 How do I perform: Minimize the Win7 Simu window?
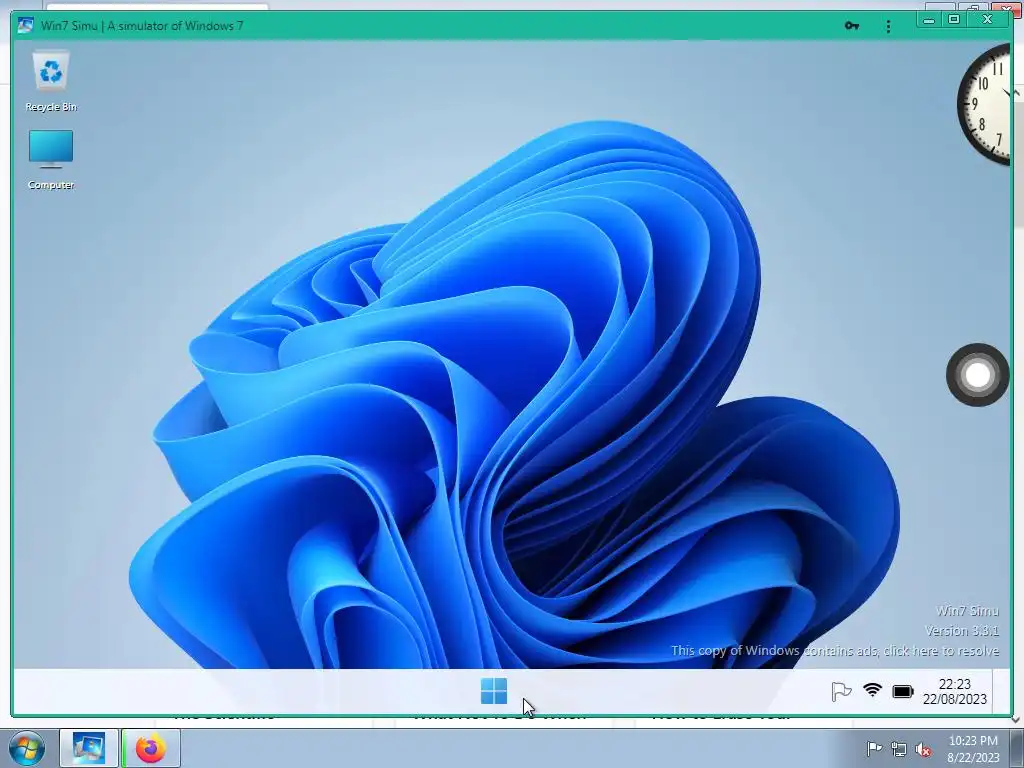pos(929,20)
